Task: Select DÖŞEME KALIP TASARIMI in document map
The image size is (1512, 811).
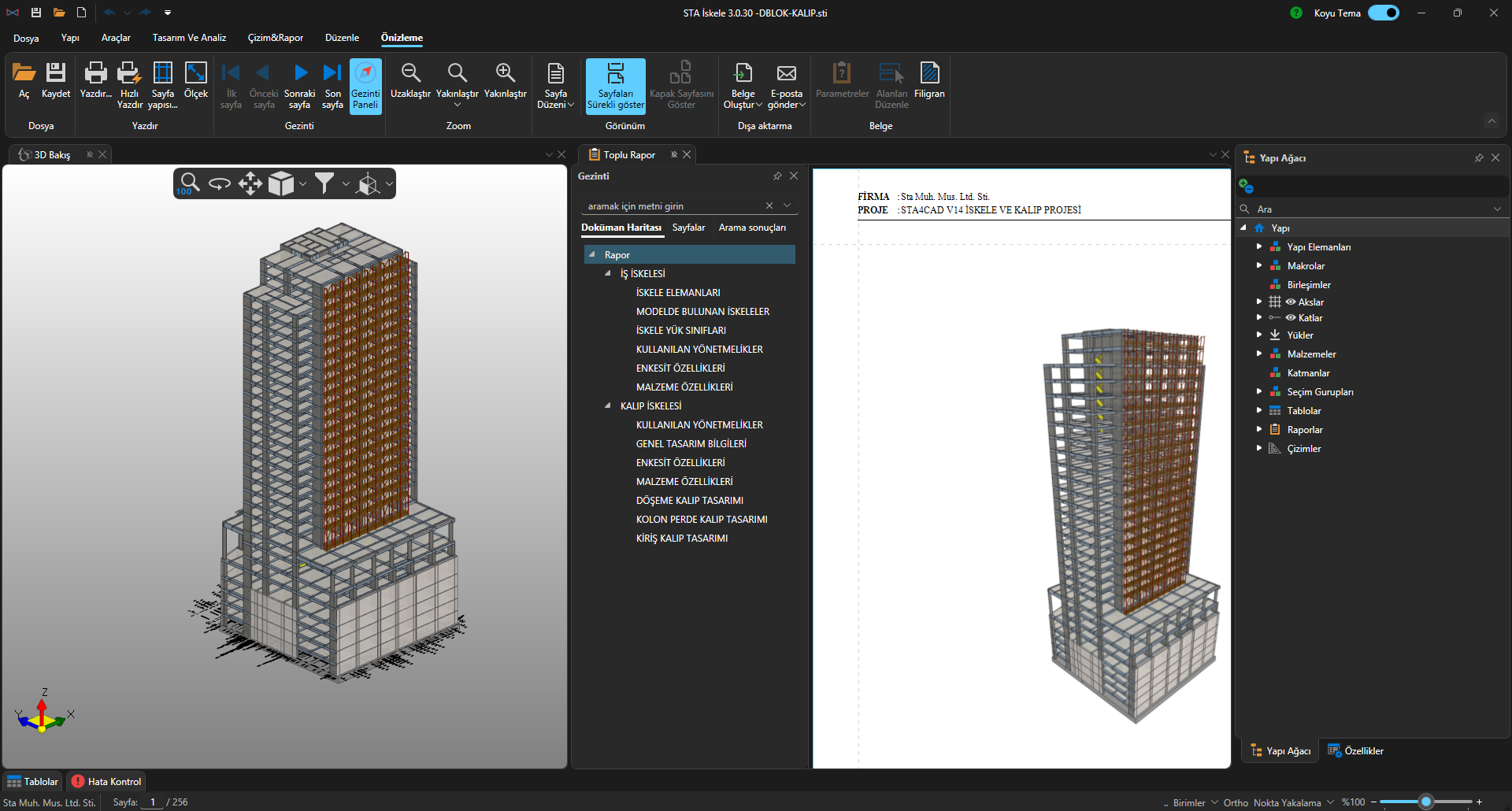Action: pyautogui.click(x=689, y=501)
